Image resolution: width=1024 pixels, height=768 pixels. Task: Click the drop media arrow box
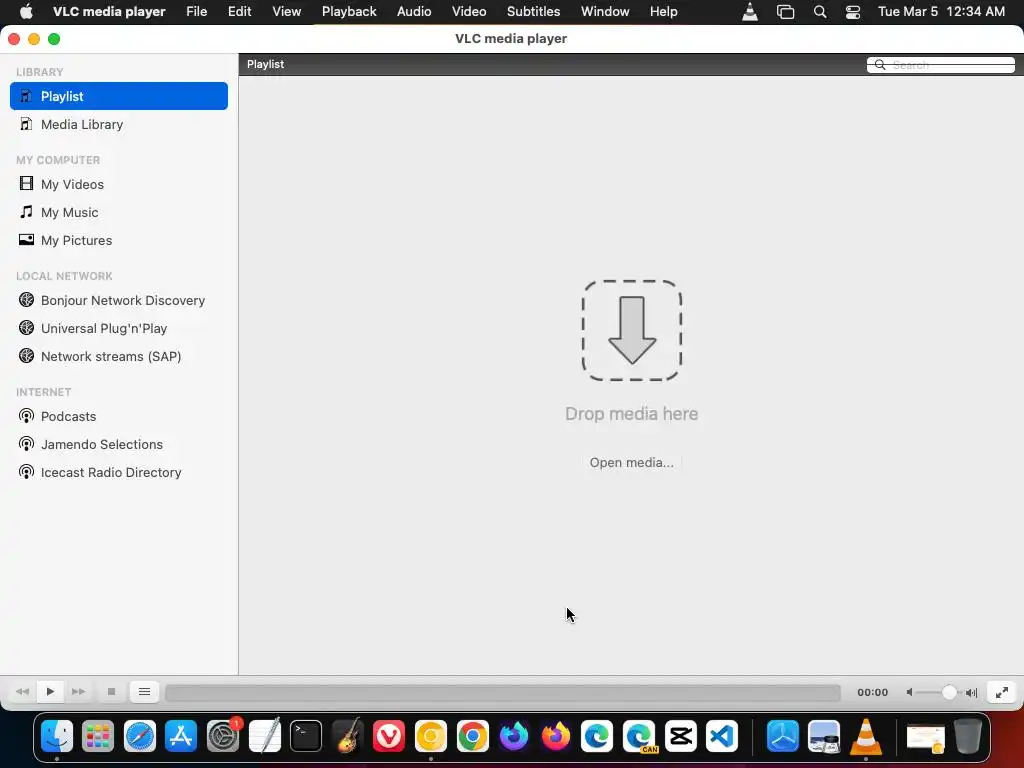[x=632, y=330]
